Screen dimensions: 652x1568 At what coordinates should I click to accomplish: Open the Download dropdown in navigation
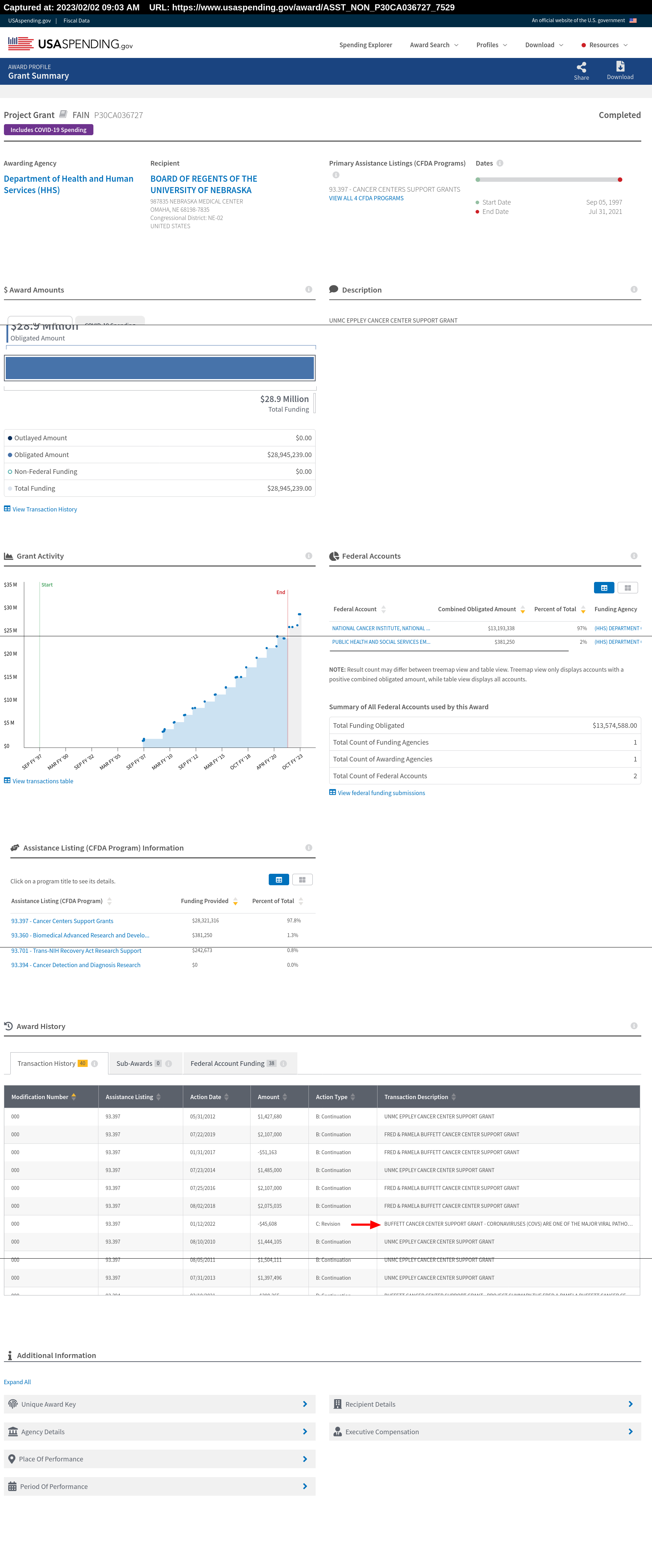pos(544,45)
